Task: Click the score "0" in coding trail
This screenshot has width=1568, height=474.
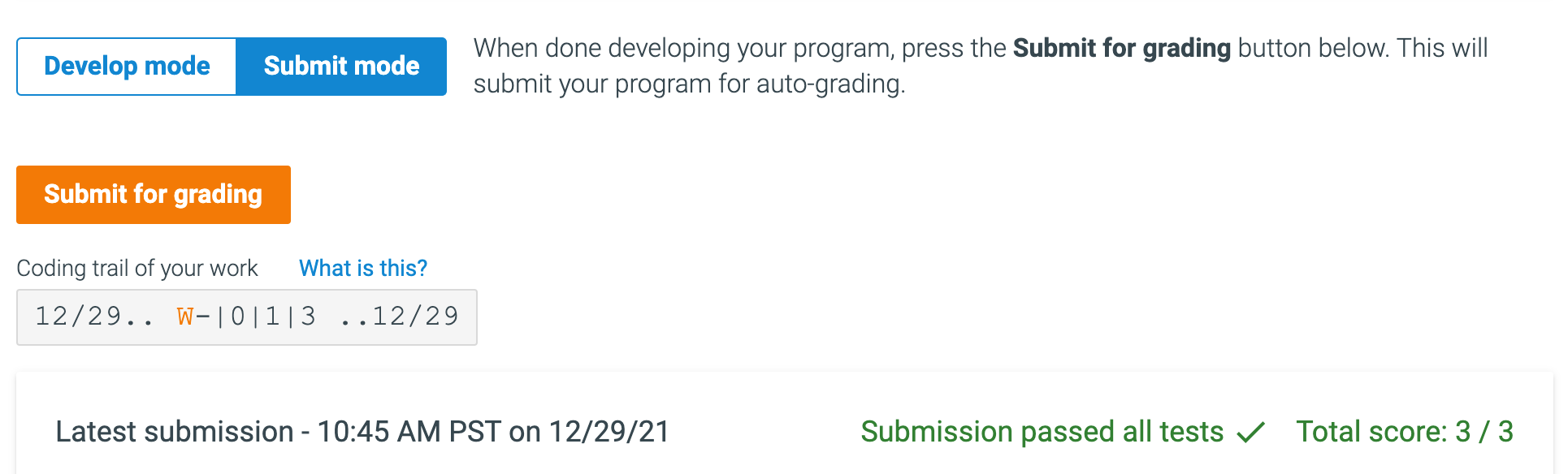Action: tap(238, 316)
